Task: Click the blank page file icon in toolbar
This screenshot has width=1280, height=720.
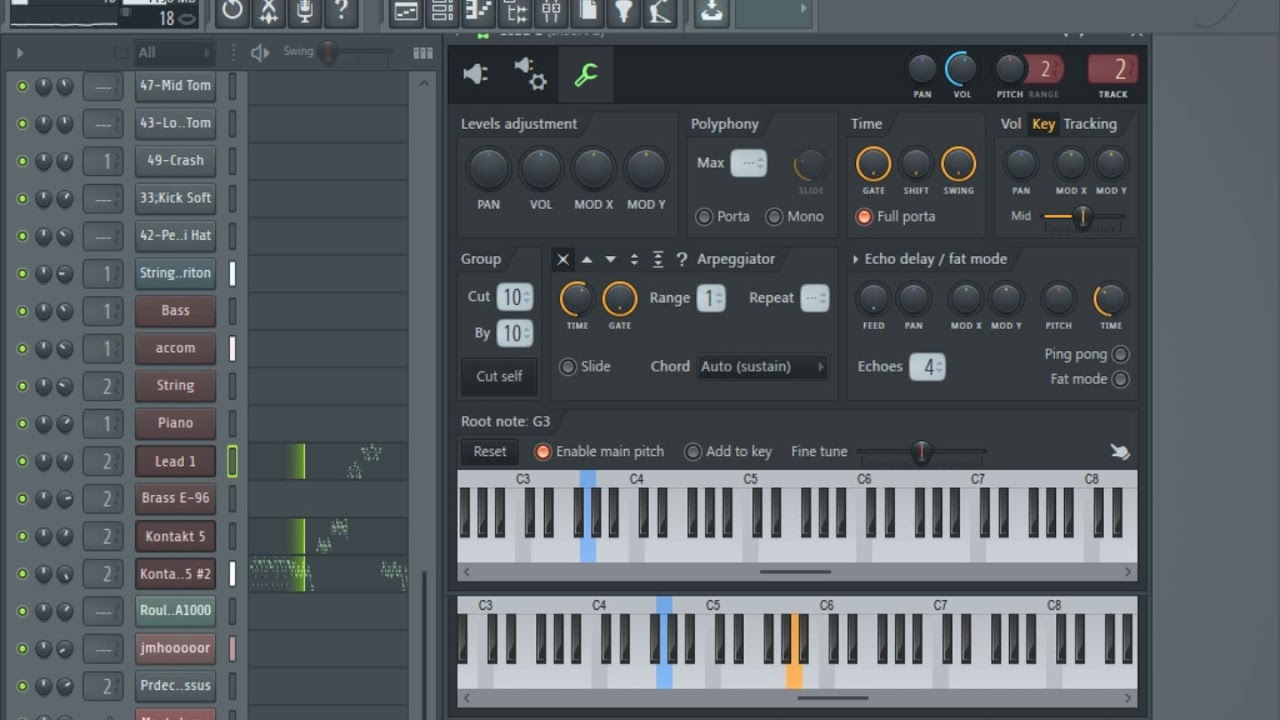Action: (x=588, y=12)
